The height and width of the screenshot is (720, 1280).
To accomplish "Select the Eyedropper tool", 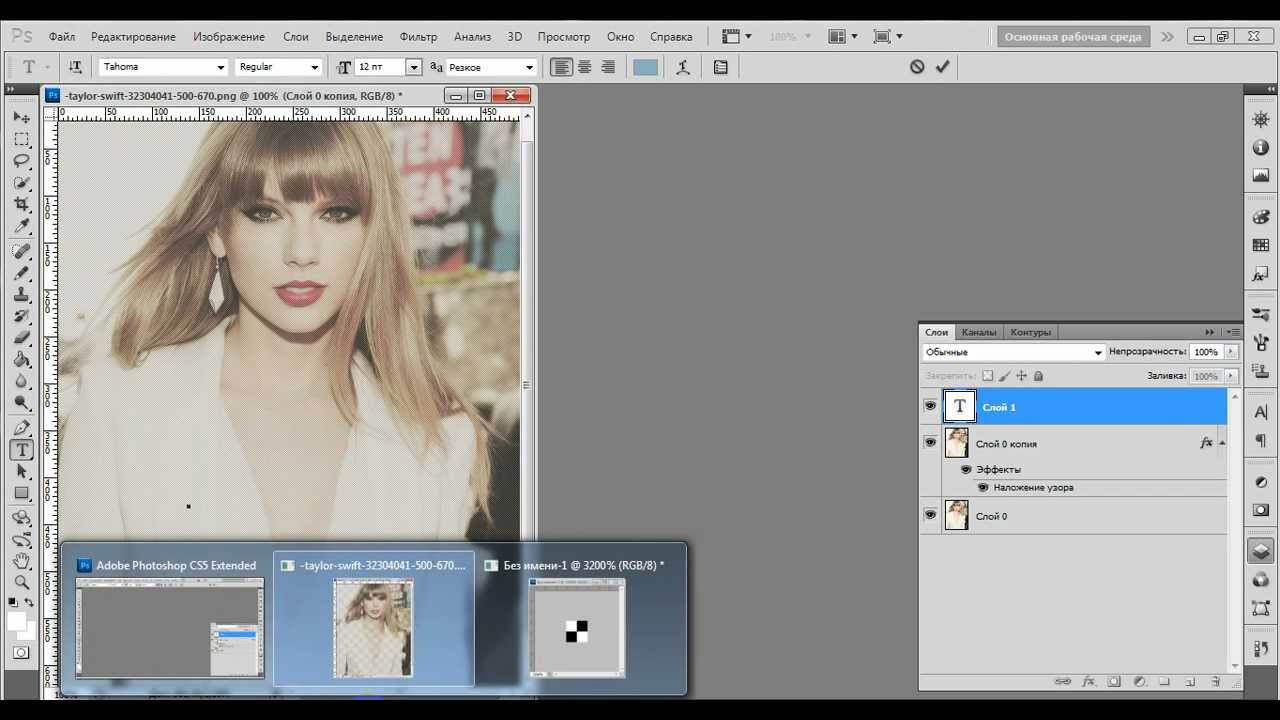I will coord(21,226).
